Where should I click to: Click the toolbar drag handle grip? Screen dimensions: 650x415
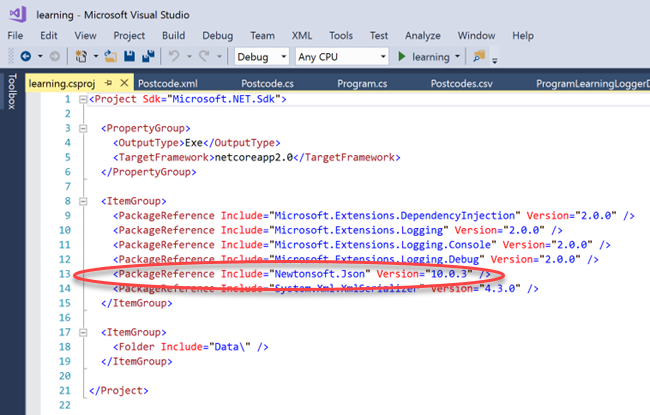pyautogui.click(x=11, y=56)
